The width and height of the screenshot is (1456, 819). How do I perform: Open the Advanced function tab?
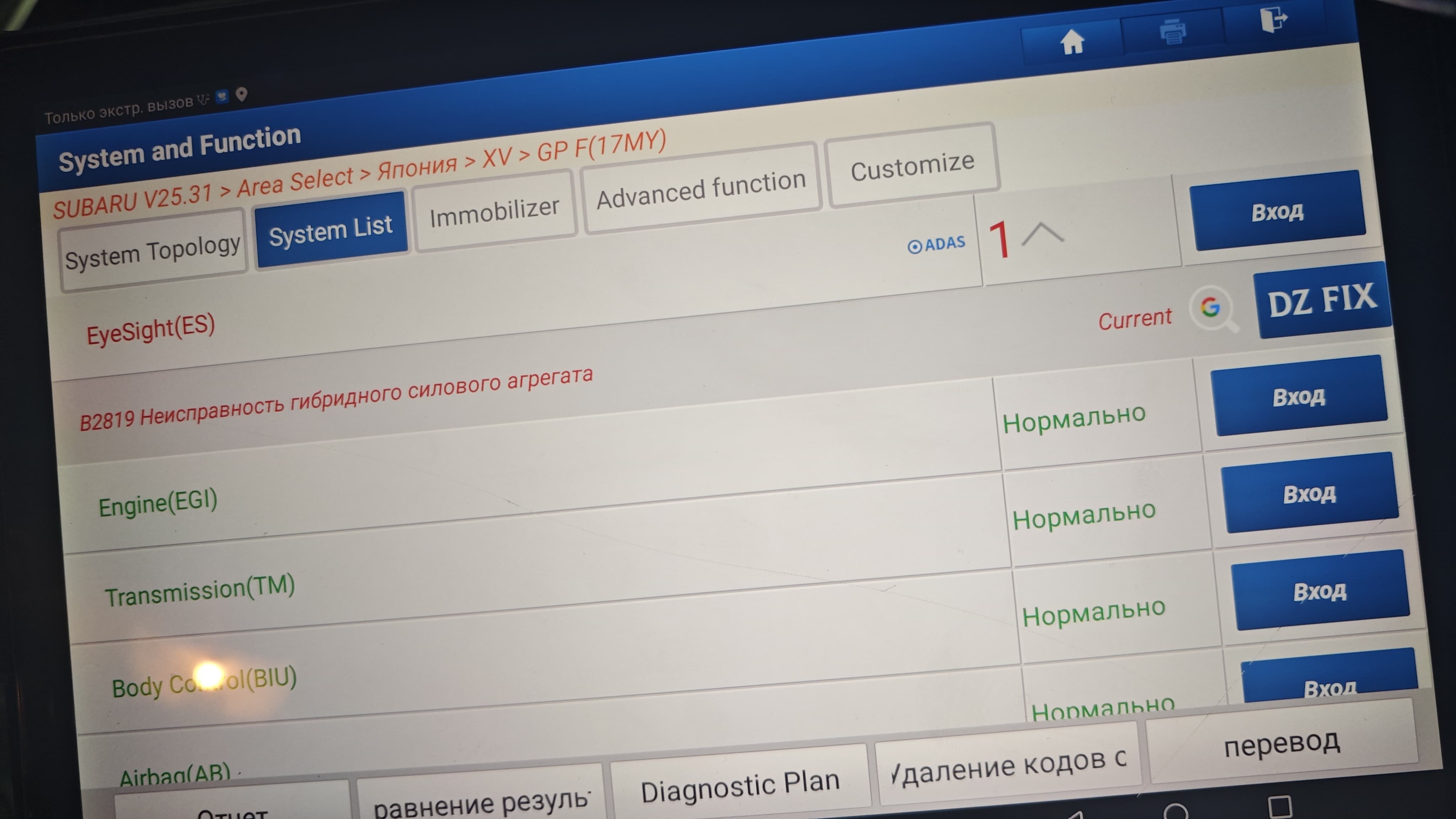pos(701,188)
